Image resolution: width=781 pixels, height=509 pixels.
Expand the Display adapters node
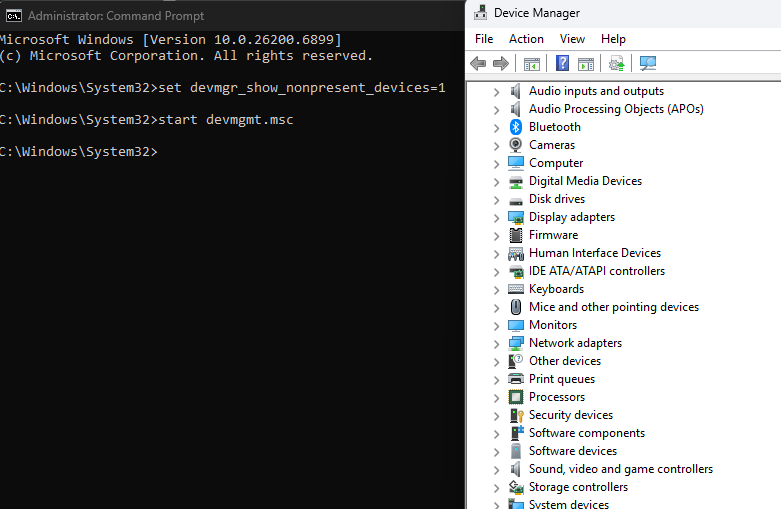(497, 217)
